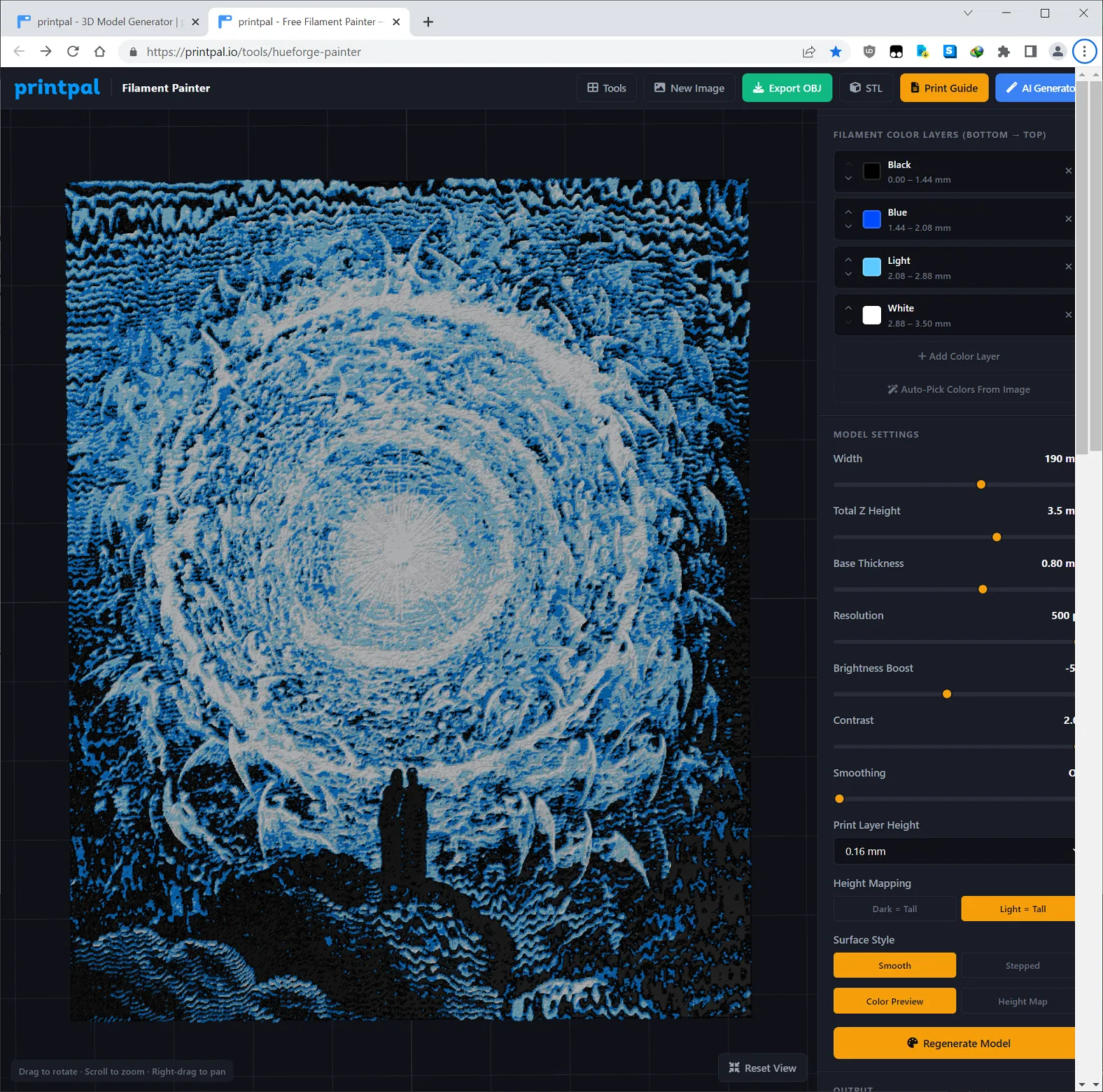Click Auto-Pick Colors From Image
The image size is (1103, 1092).
tap(955, 389)
